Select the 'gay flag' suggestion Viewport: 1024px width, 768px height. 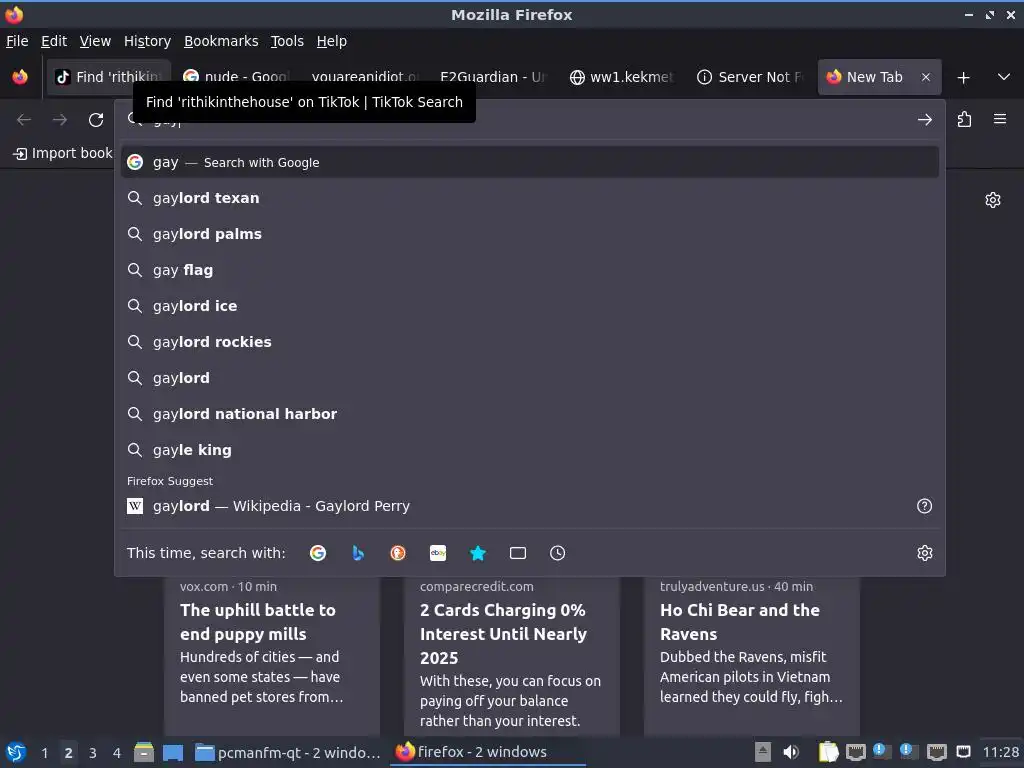coord(530,270)
